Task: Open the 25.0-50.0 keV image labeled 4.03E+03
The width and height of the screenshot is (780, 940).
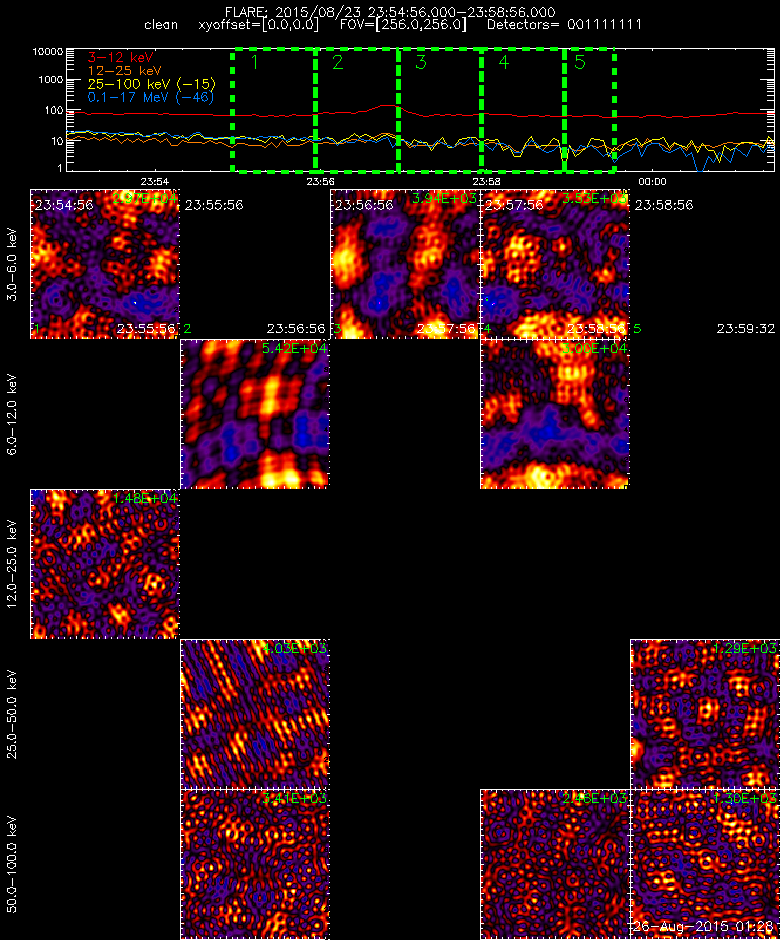Action: 255,714
